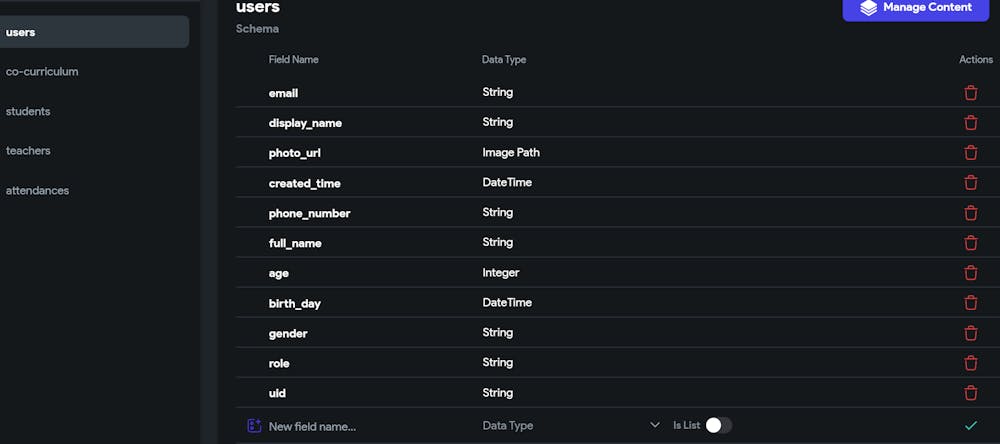Select the users collection in sidebar
The height and width of the screenshot is (444, 1000).
(94, 32)
